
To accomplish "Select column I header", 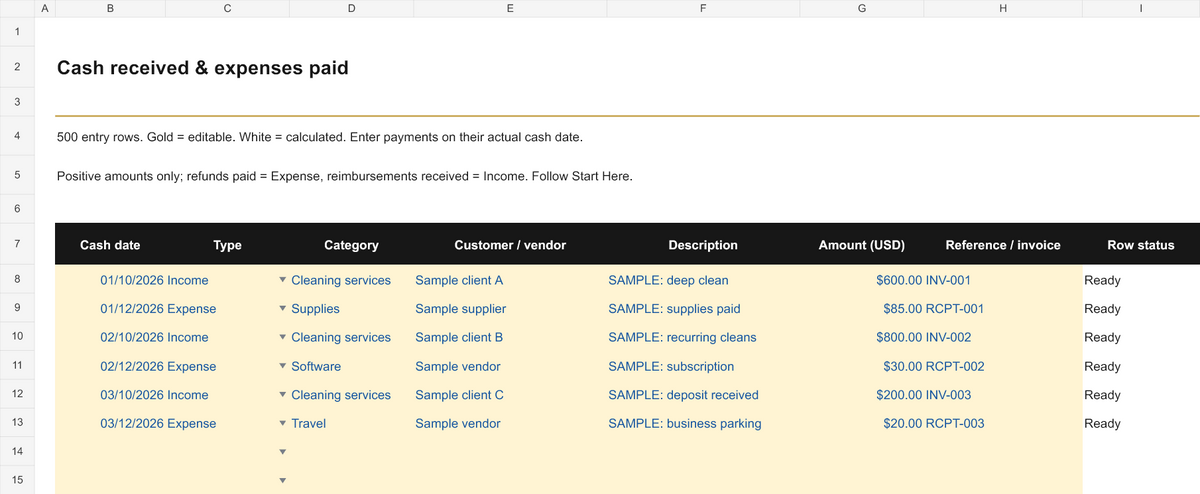I will [x=1141, y=8].
